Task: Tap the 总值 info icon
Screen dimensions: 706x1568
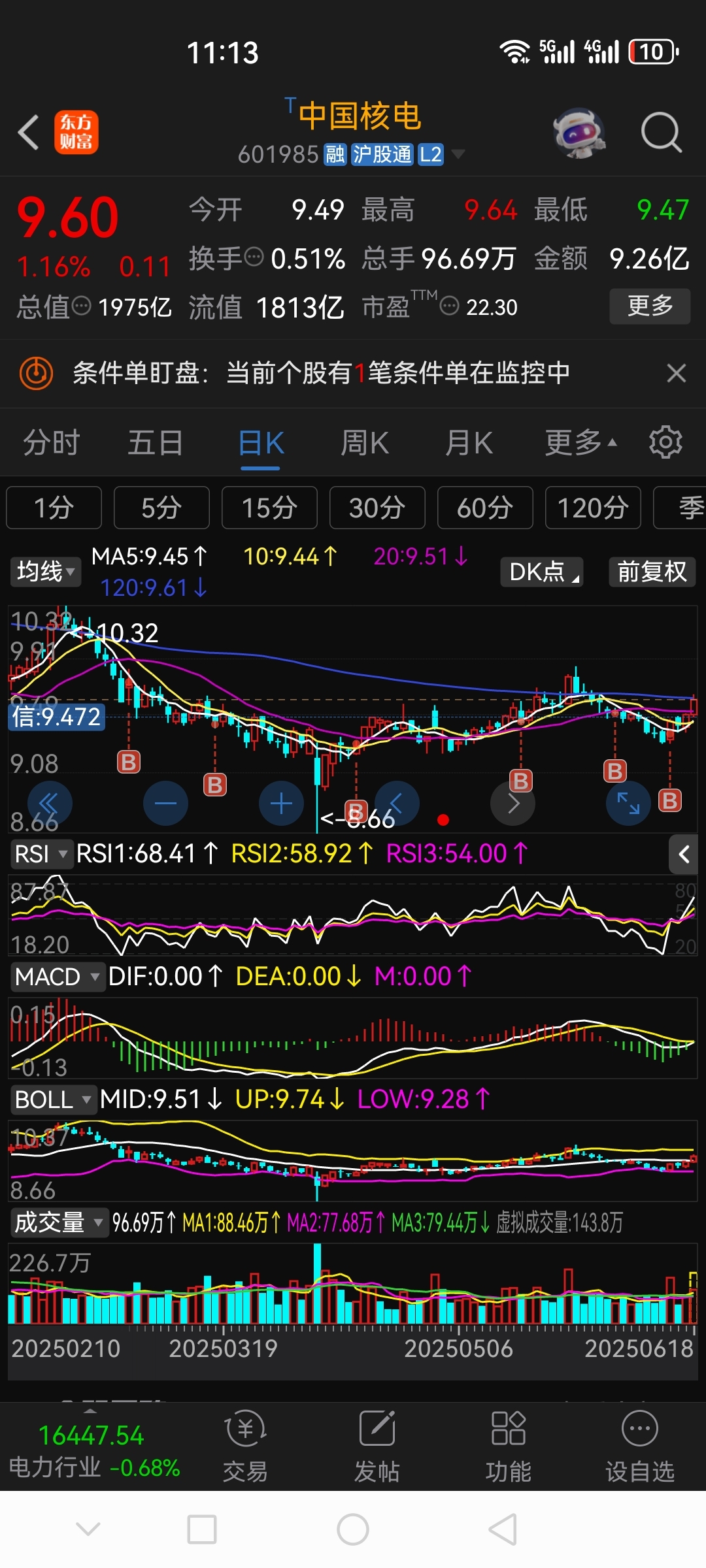Action: [81, 305]
